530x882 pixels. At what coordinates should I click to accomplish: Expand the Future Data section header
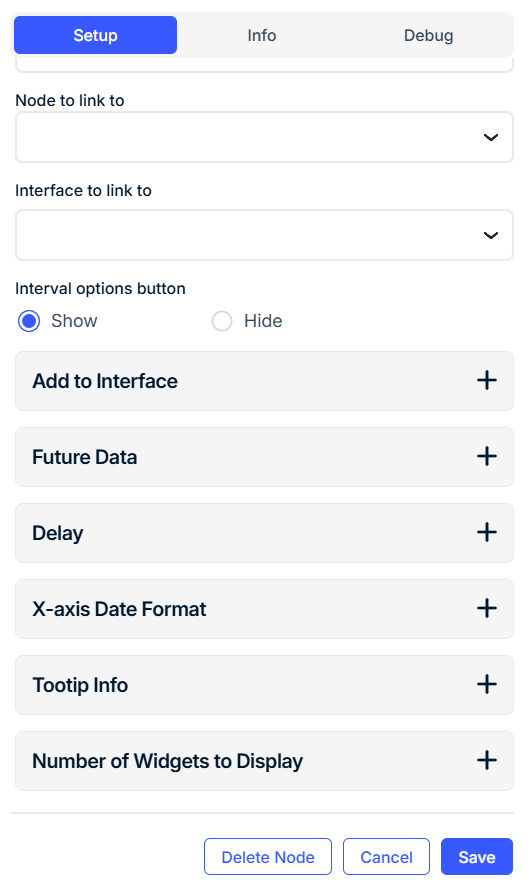point(264,457)
